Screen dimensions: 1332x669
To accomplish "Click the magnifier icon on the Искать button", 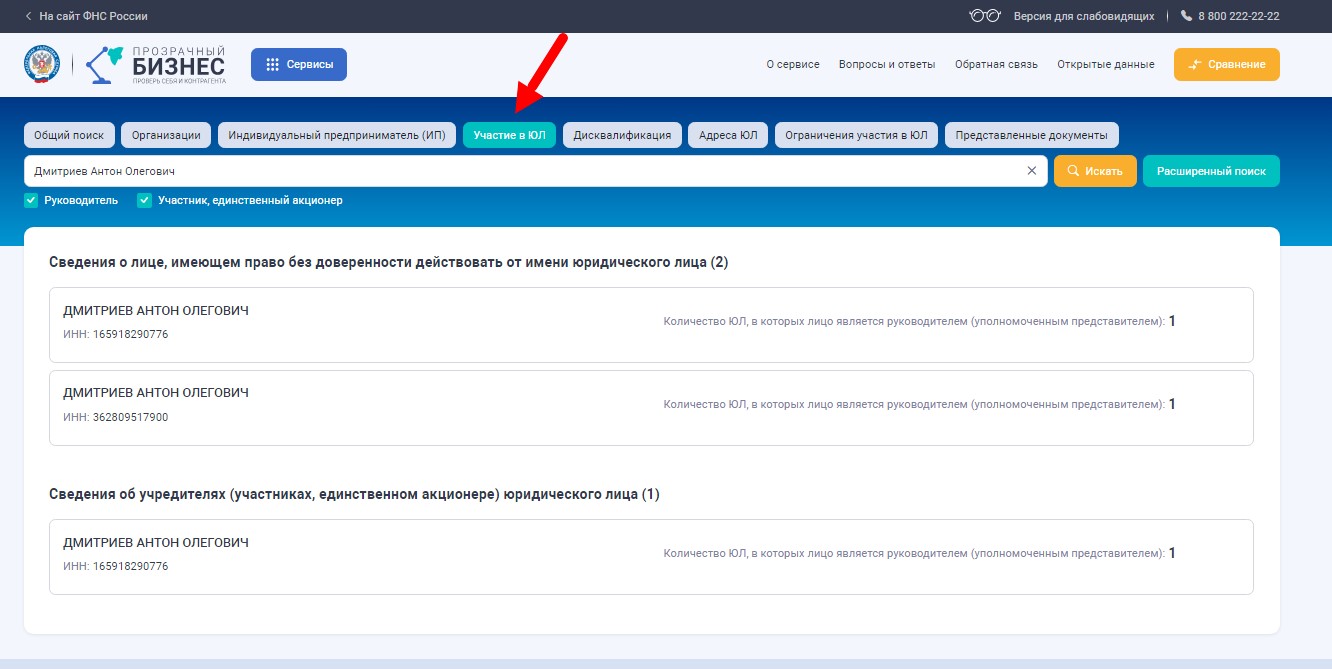I will click(1074, 170).
